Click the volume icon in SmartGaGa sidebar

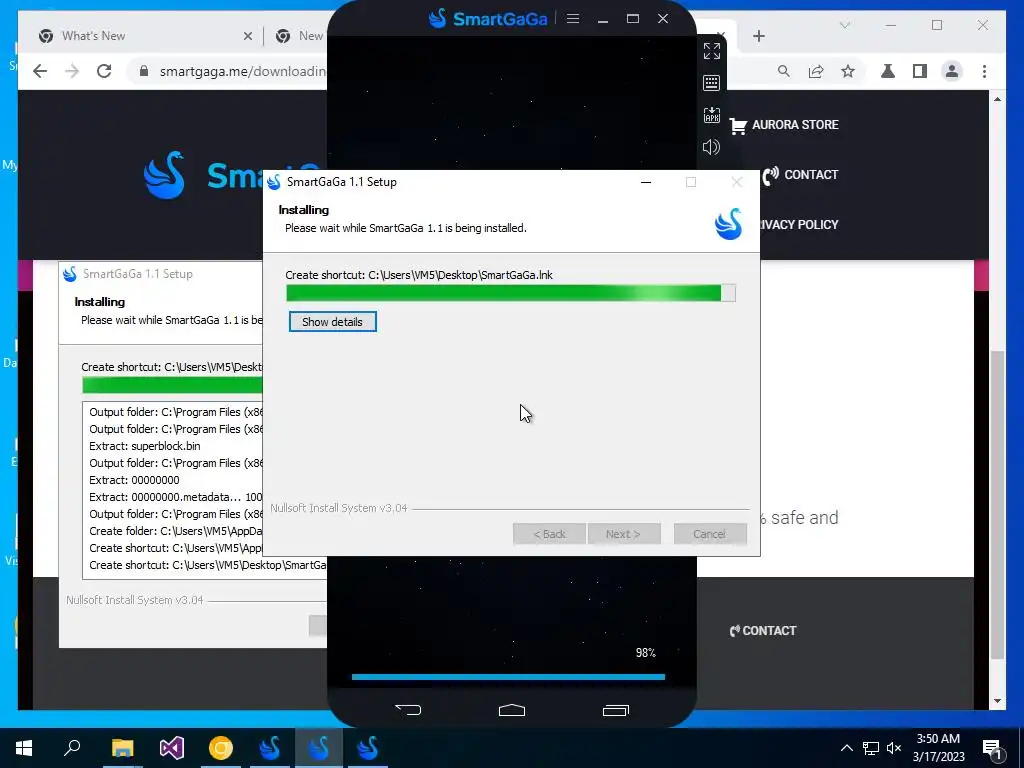click(x=711, y=147)
